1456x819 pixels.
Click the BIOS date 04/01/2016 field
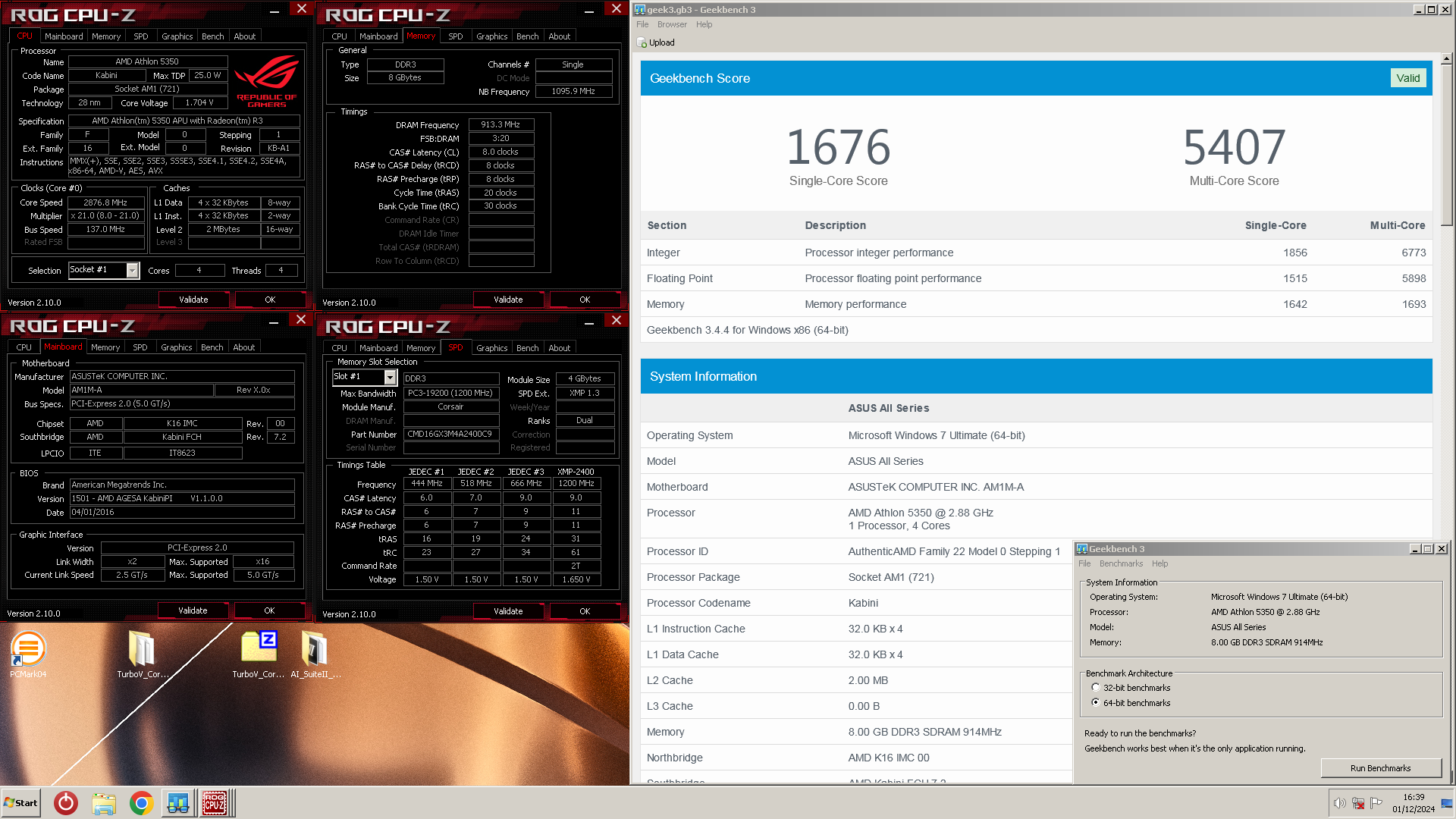click(182, 512)
